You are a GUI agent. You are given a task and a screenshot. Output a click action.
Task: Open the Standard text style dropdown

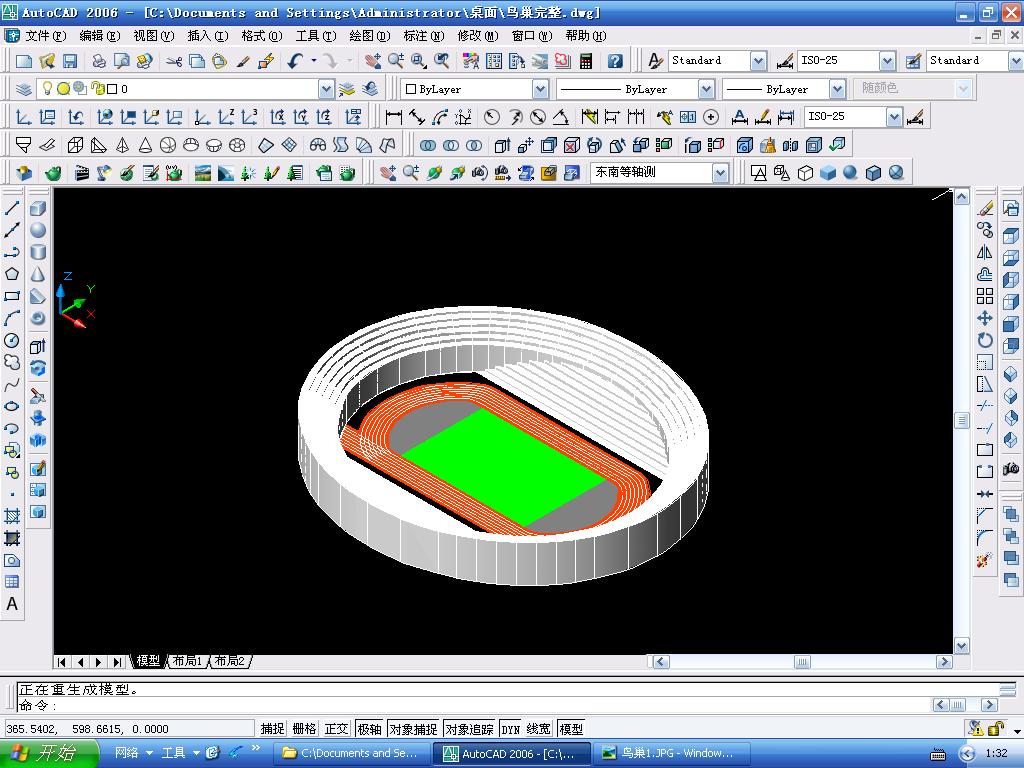point(758,61)
